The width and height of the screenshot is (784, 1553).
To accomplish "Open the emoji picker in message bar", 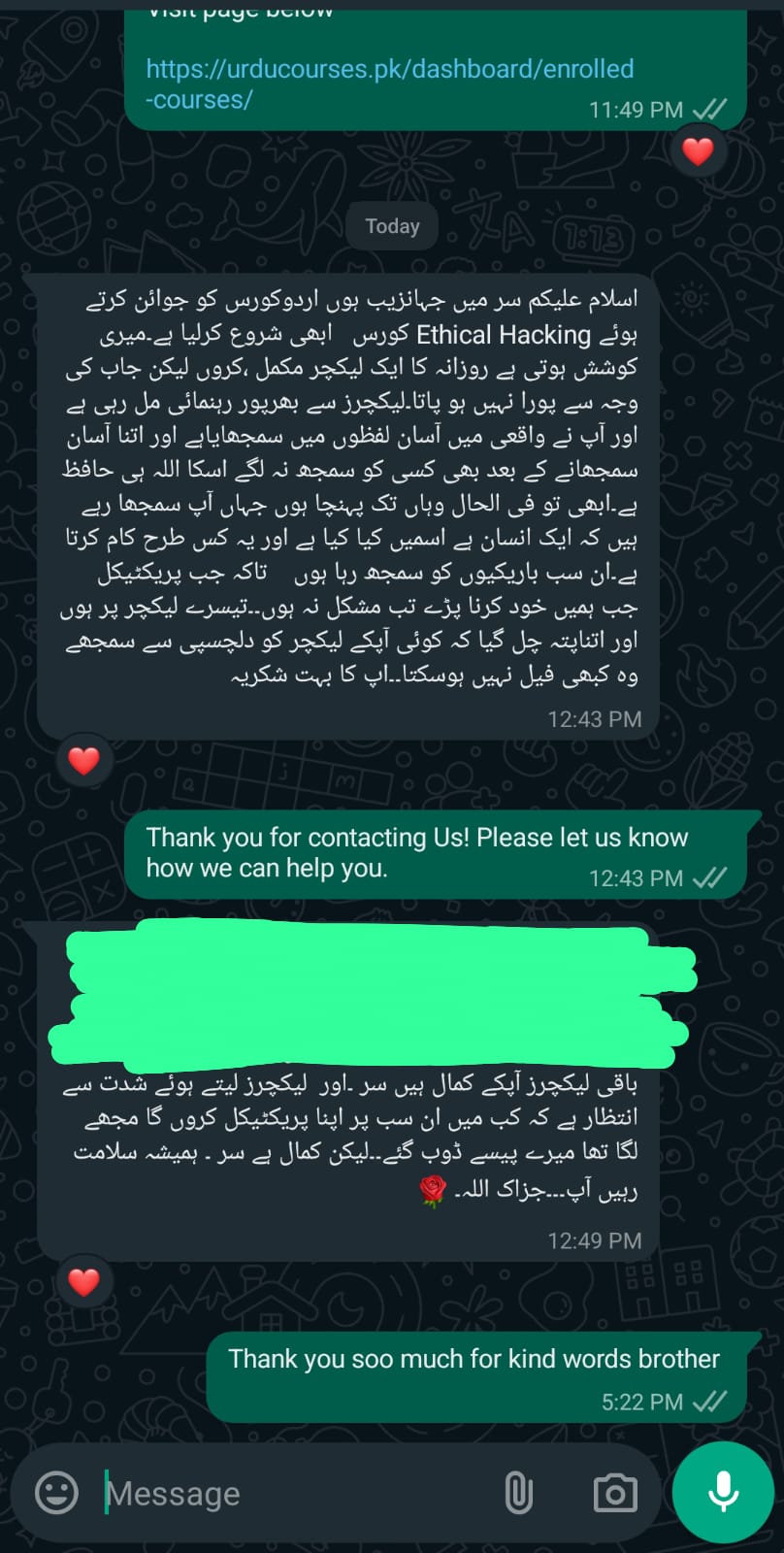I will pos(56,1493).
